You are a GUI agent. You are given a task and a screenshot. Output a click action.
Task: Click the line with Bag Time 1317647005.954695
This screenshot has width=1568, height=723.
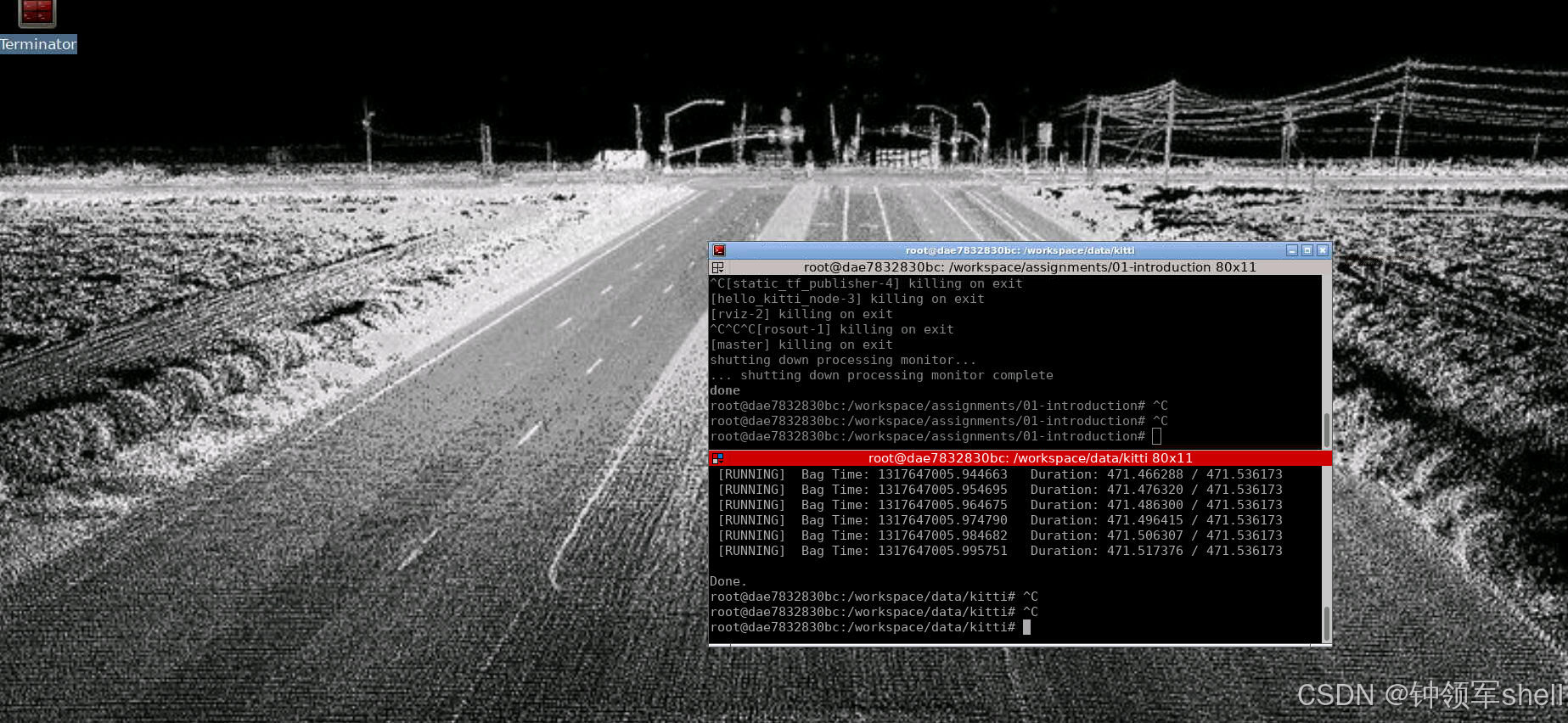1000,490
